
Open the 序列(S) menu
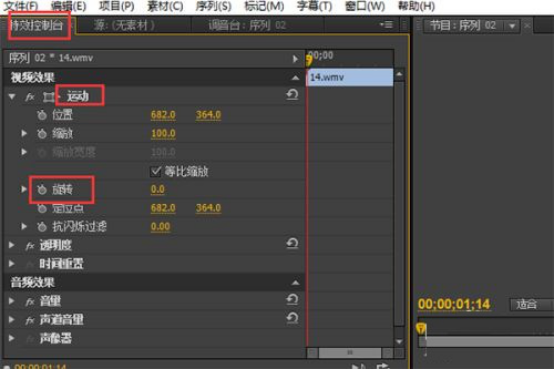213,6
